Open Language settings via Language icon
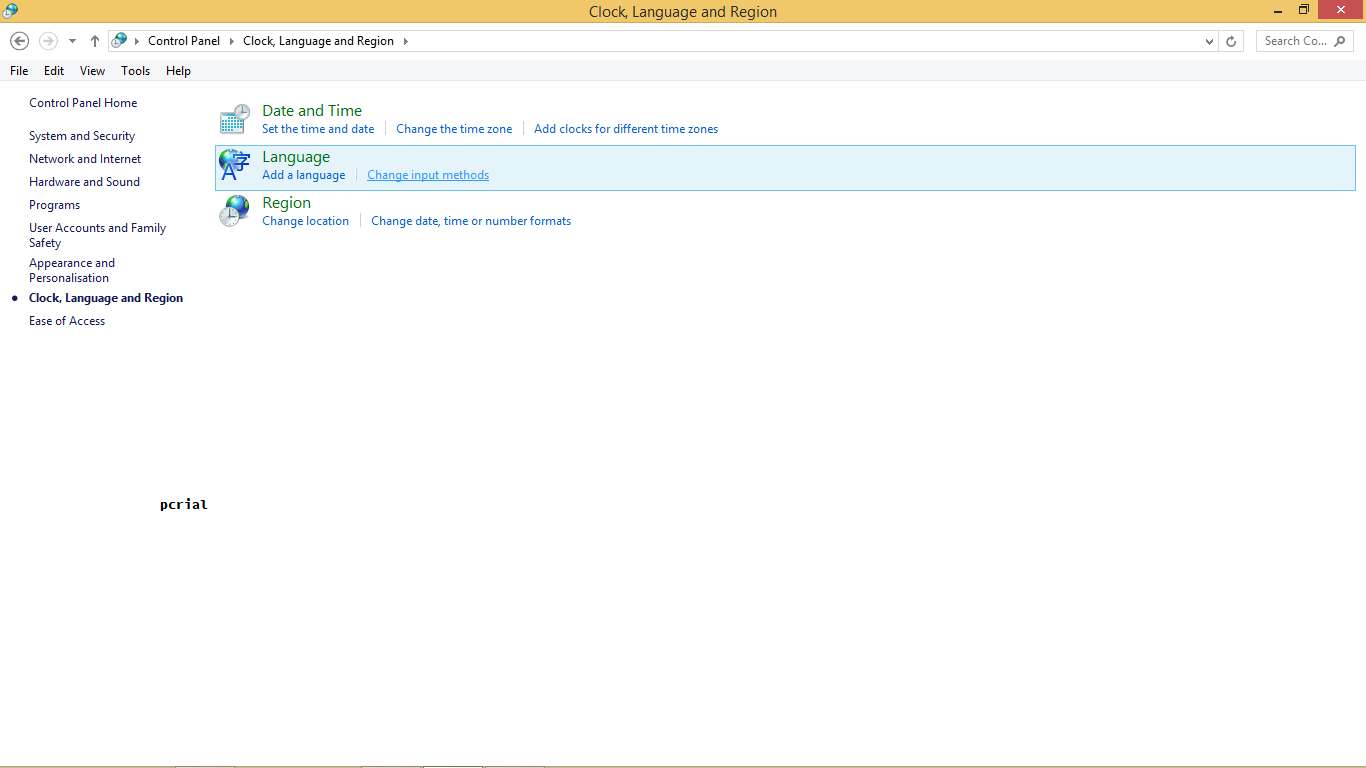The width and height of the screenshot is (1366, 768). pyautogui.click(x=234, y=164)
